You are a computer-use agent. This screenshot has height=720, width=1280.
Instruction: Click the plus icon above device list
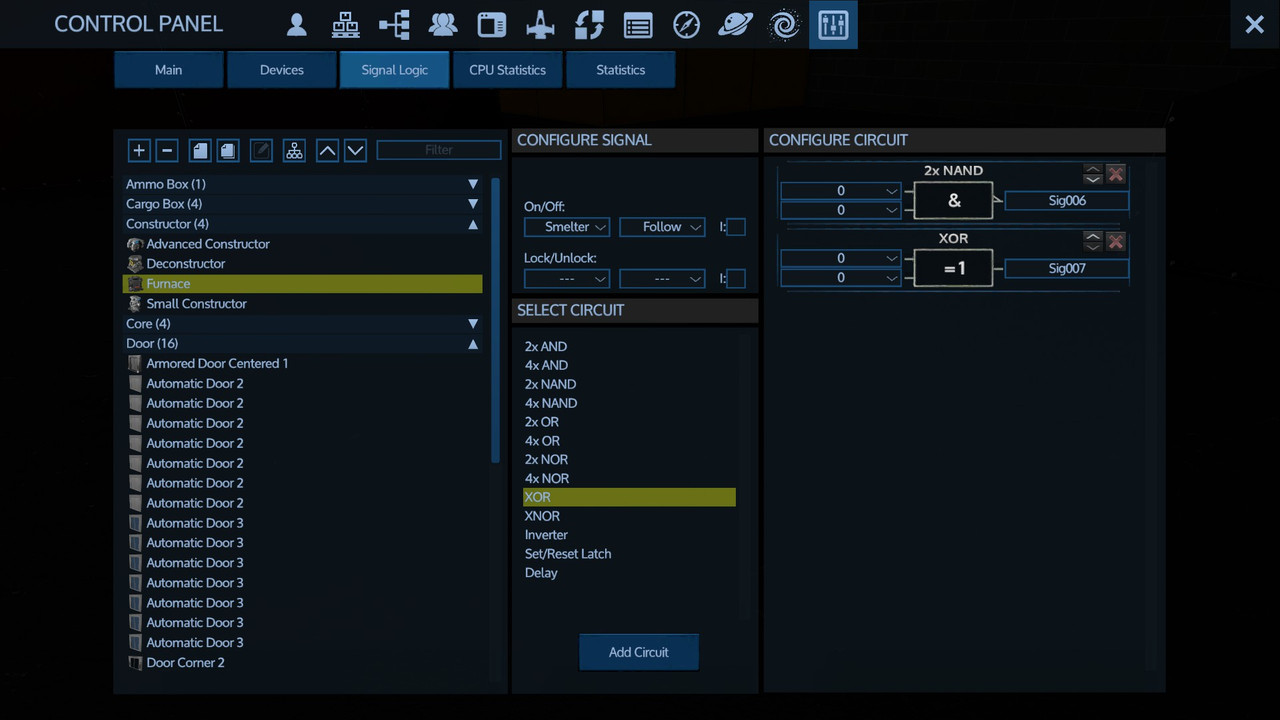coord(139,151)
